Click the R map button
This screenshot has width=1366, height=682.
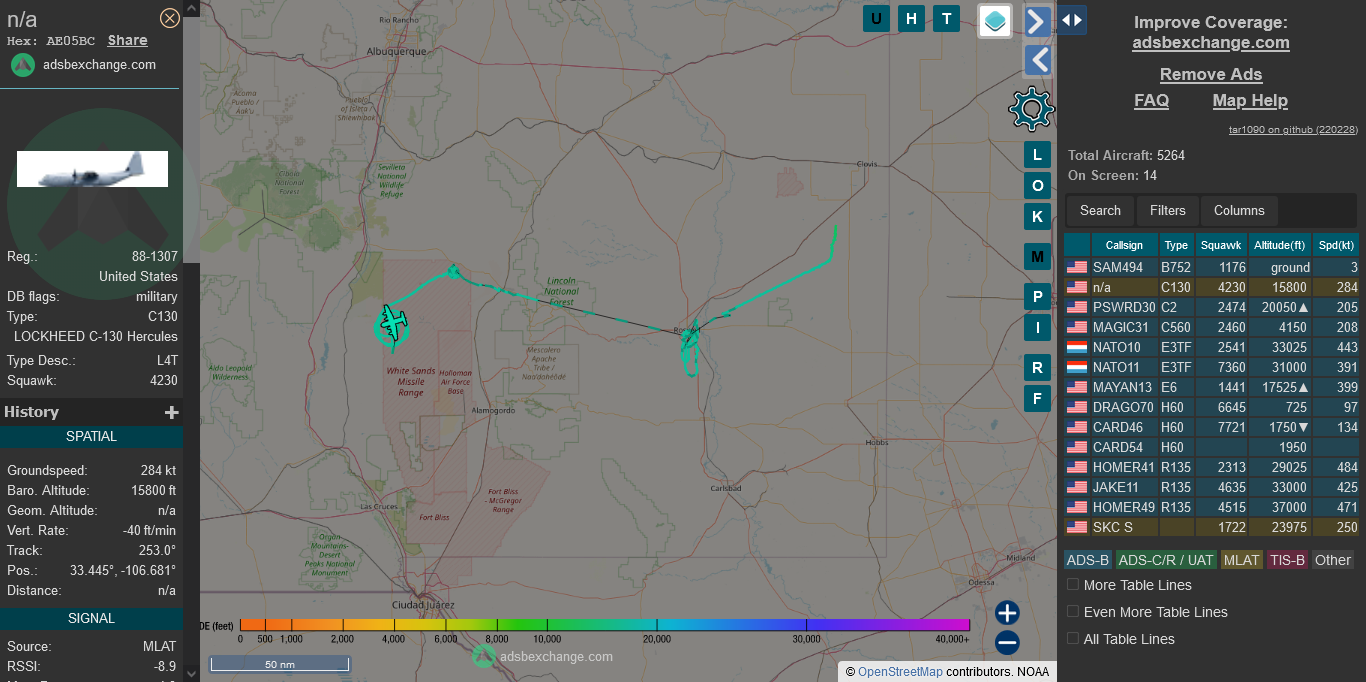1037,368
